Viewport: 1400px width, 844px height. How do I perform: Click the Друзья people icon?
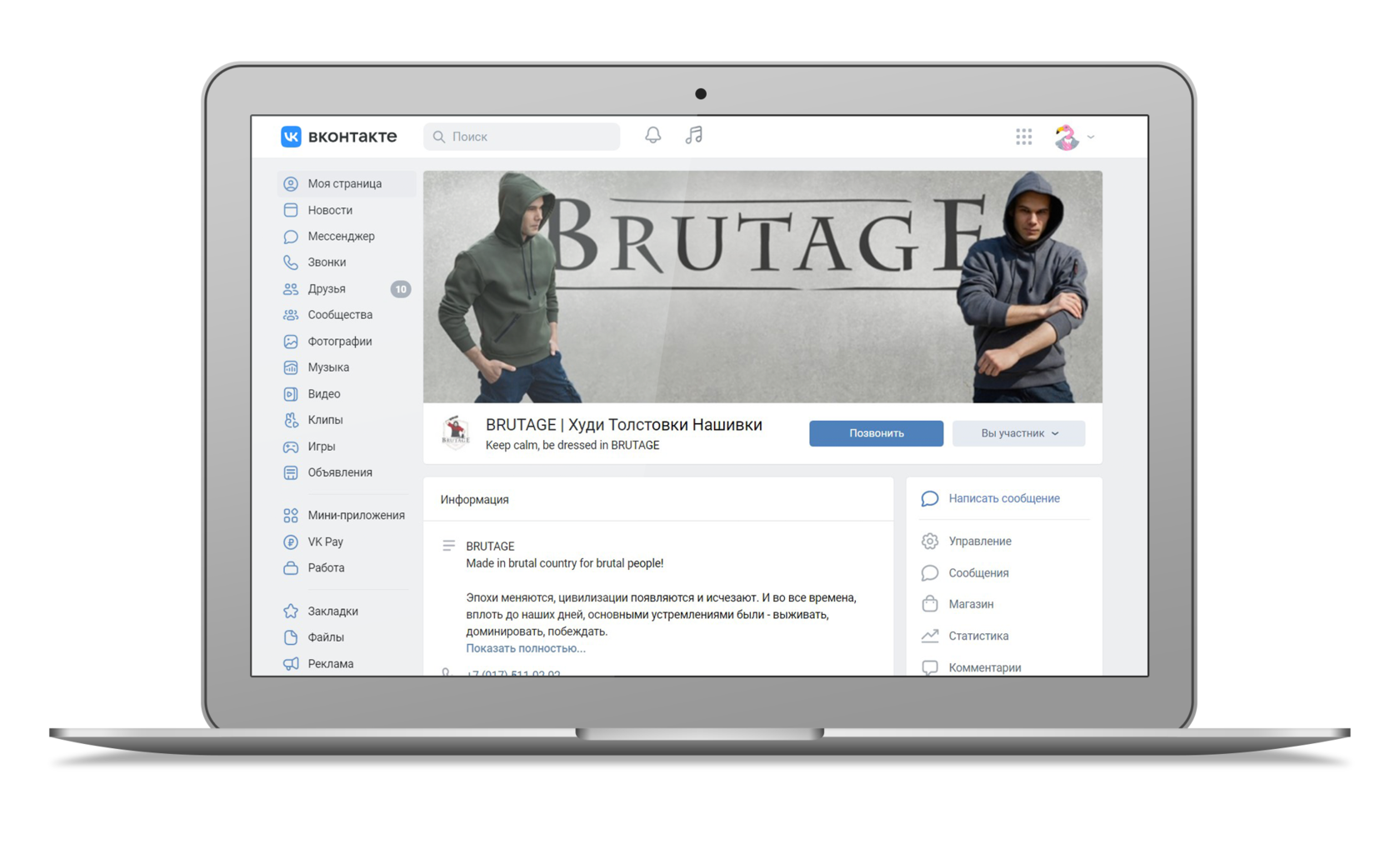pos(291,289)
